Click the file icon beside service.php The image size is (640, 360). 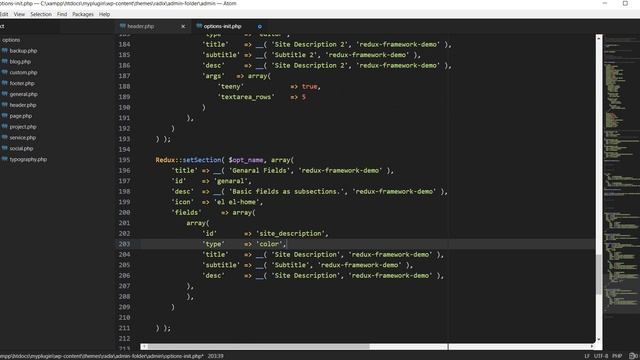pyautogui.click(x=4, y=138)
